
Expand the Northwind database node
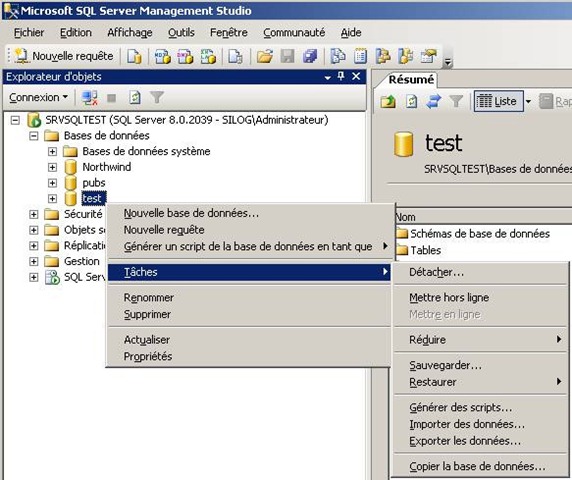(52, 167)
